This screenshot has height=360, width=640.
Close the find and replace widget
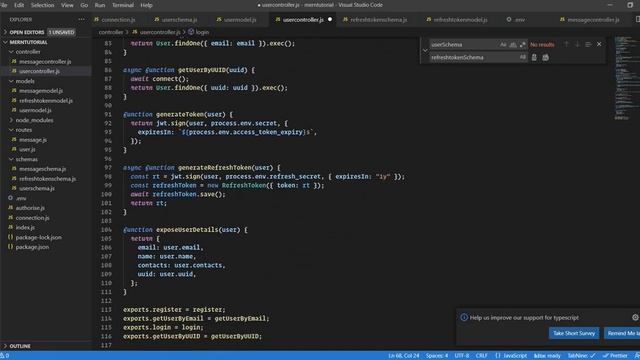(x=599, y=44)
